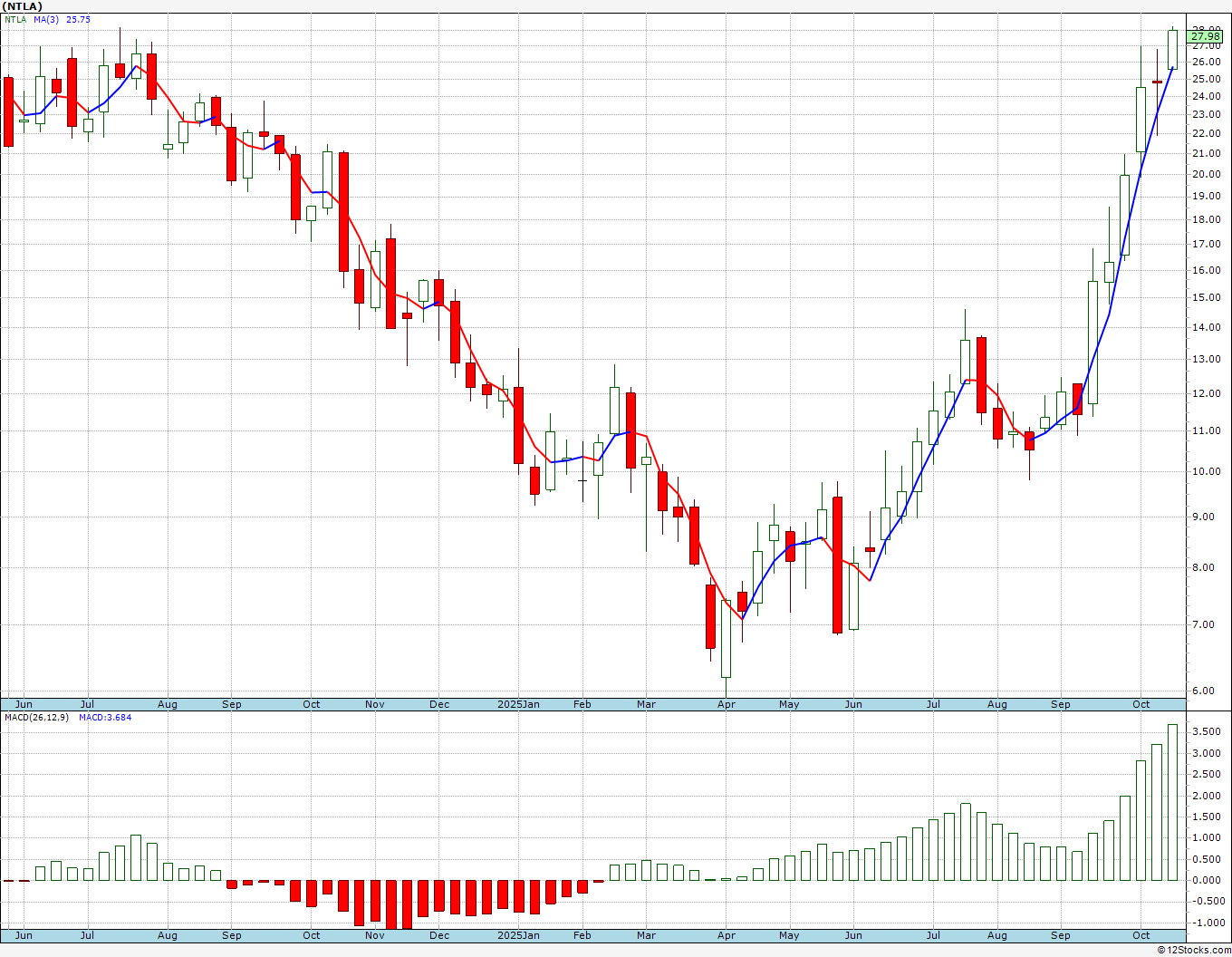Select the 23.00 price axis label

(x=1206, y=114)
